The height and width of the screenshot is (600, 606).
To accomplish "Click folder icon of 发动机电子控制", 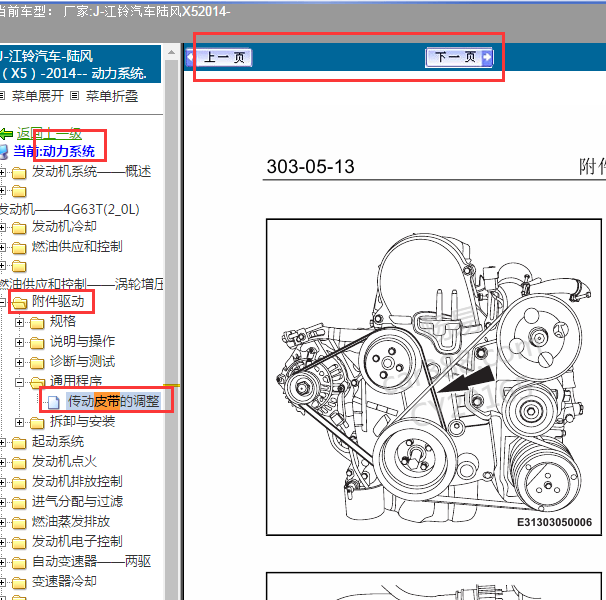I will click(x=19, y=543).
